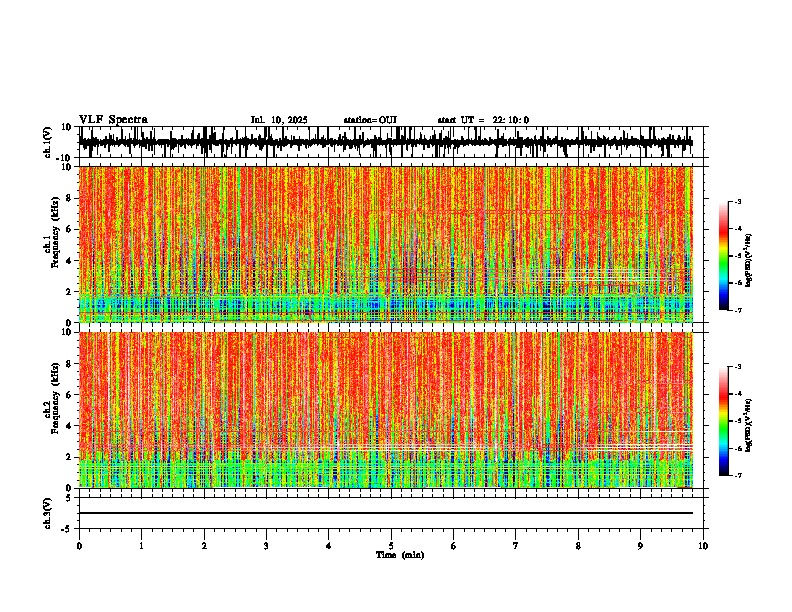
Task: Click the "-7" label on ch.2 color bar
Action: 738,475
